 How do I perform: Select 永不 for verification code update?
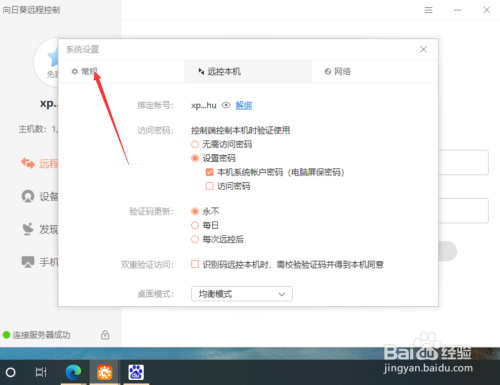click(x=195, y=211)
